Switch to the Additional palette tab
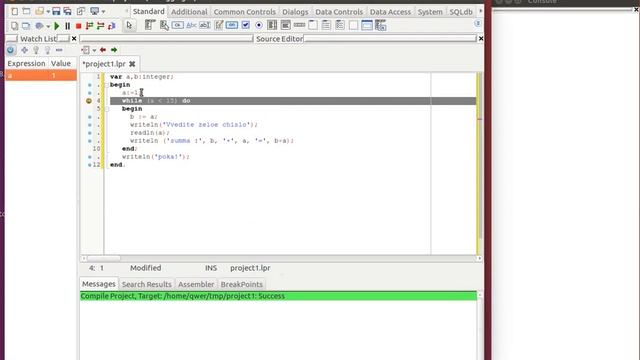Image resolution: width=640 pixels, height=360 pixels. point(189,12)
